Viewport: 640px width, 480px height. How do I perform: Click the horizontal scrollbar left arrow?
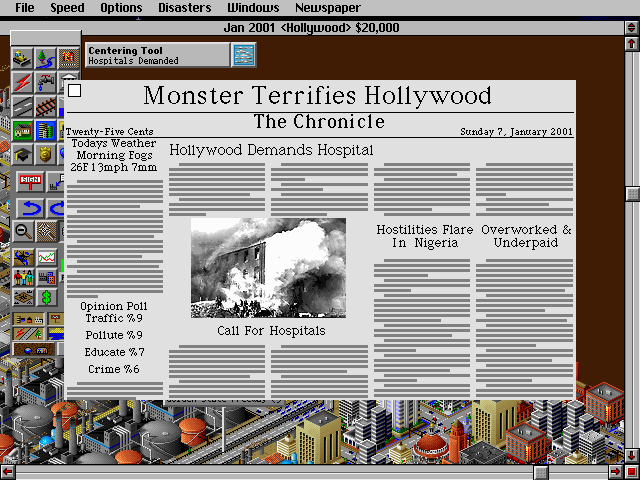tap(8, 472)
